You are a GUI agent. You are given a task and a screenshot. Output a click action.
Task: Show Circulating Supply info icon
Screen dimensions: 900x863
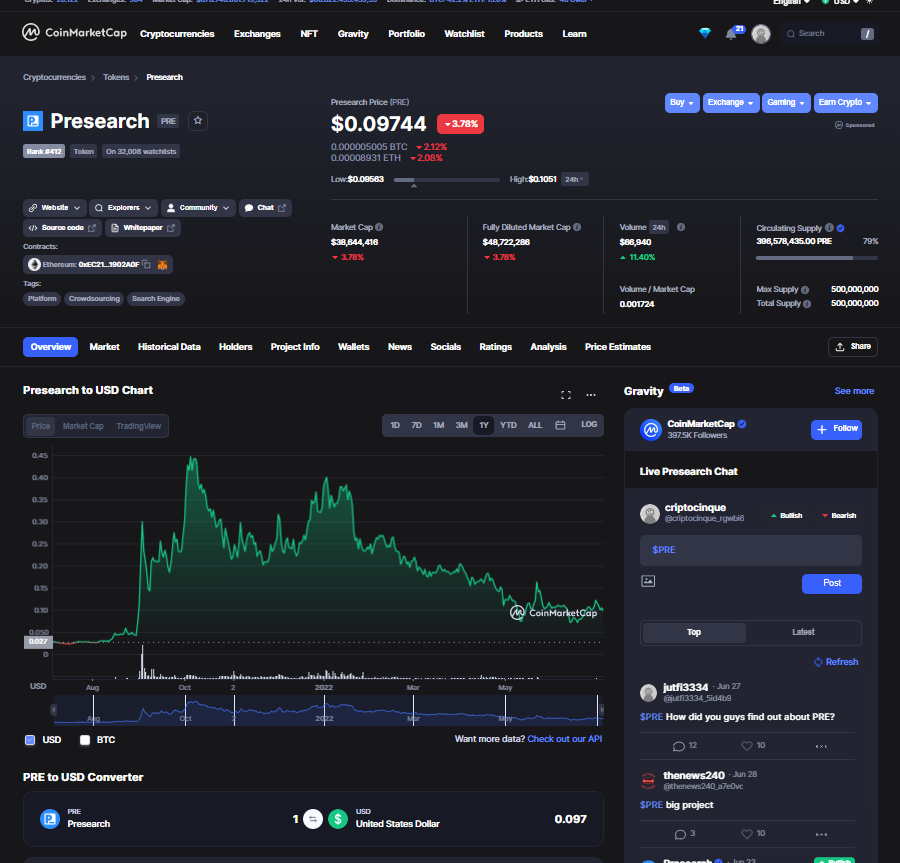click(829, 228)
